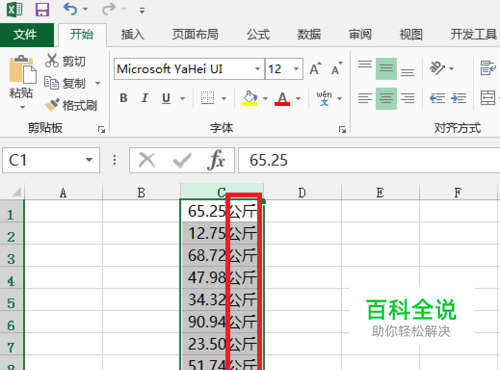Viewport: 500px width, 370px height.
Task: Click the wrap text icon
Action: click(488, 68)
